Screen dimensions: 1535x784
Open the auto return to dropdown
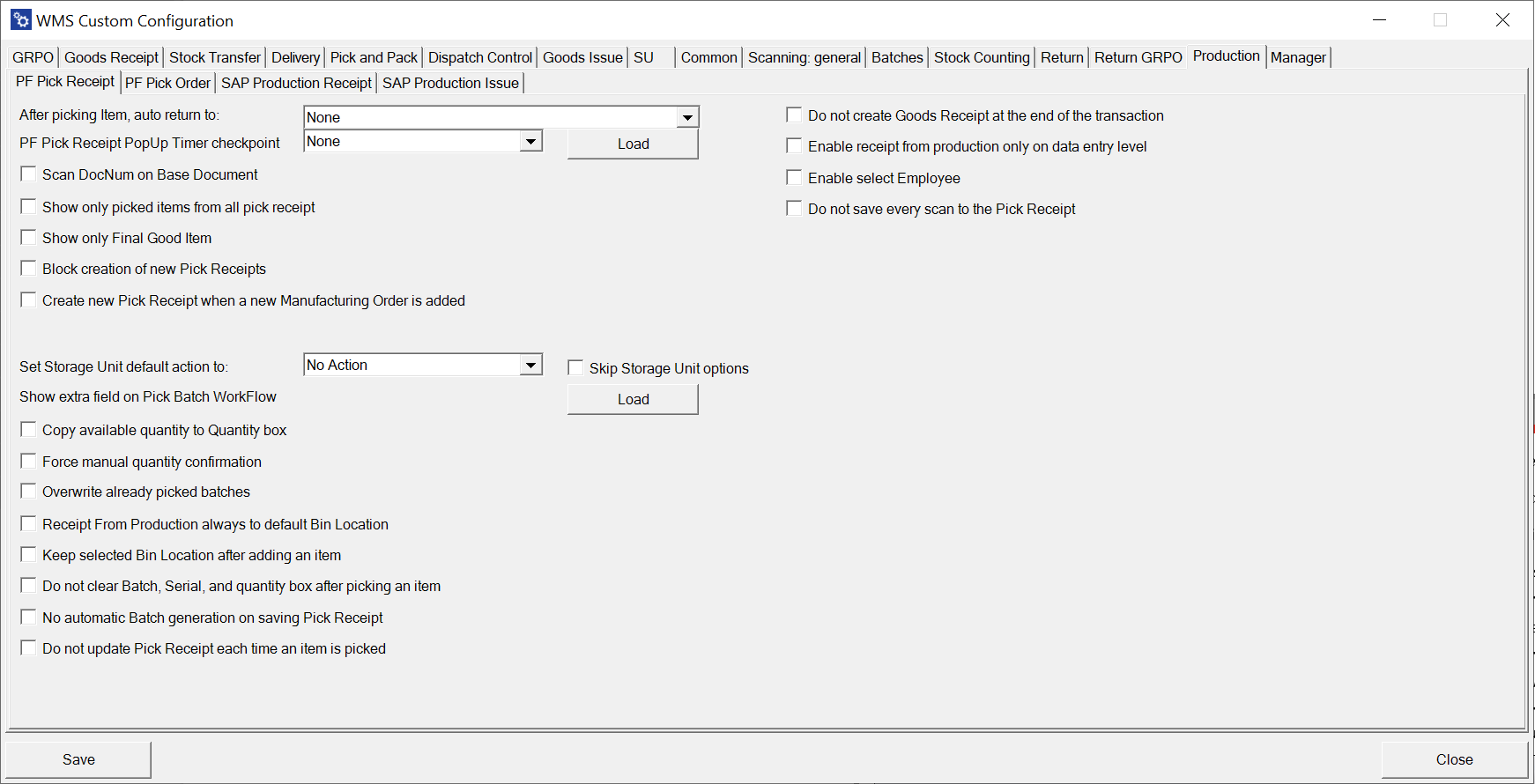687,117
